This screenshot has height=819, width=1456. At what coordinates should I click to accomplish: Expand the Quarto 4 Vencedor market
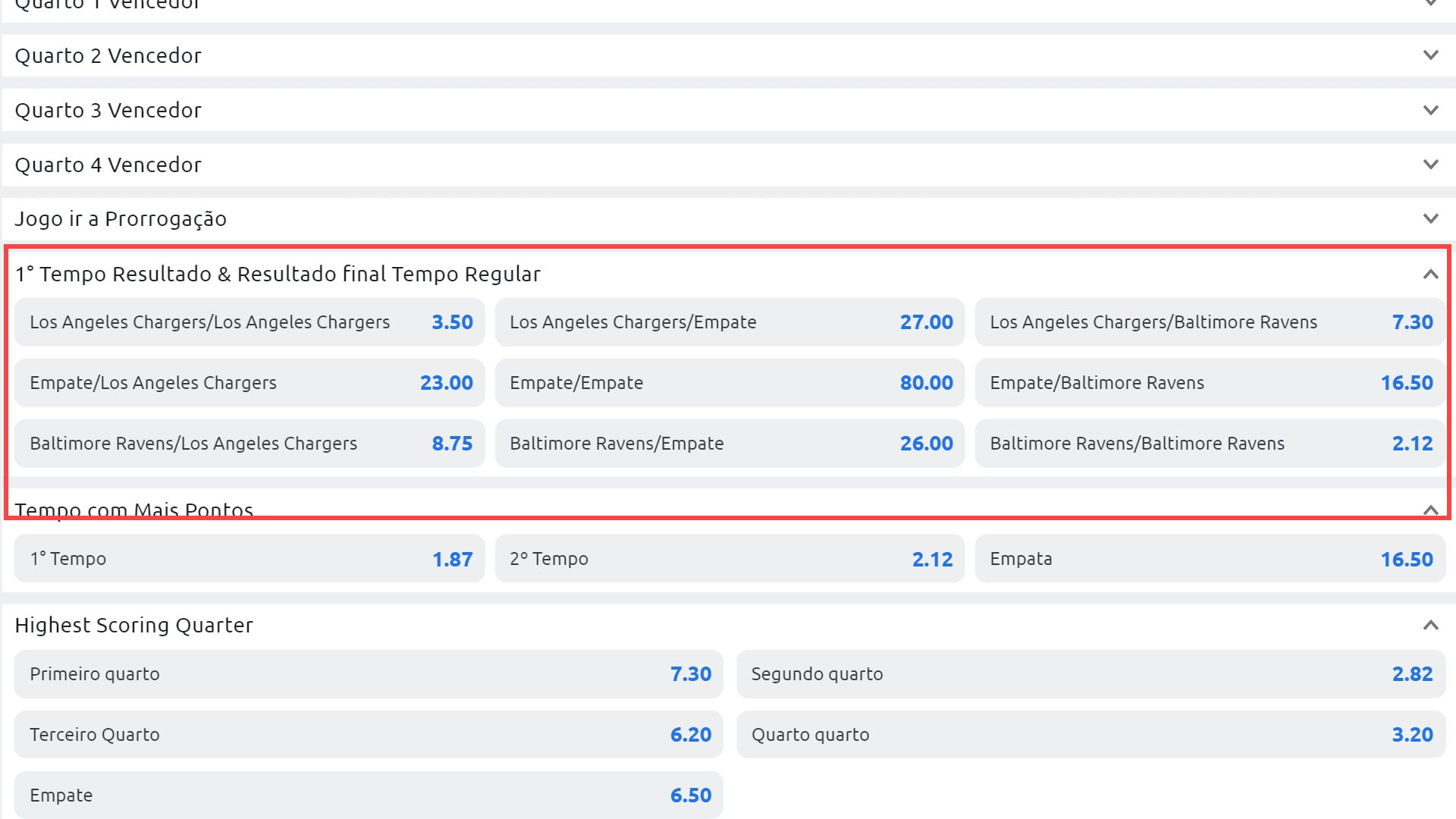click(1430, 165)
